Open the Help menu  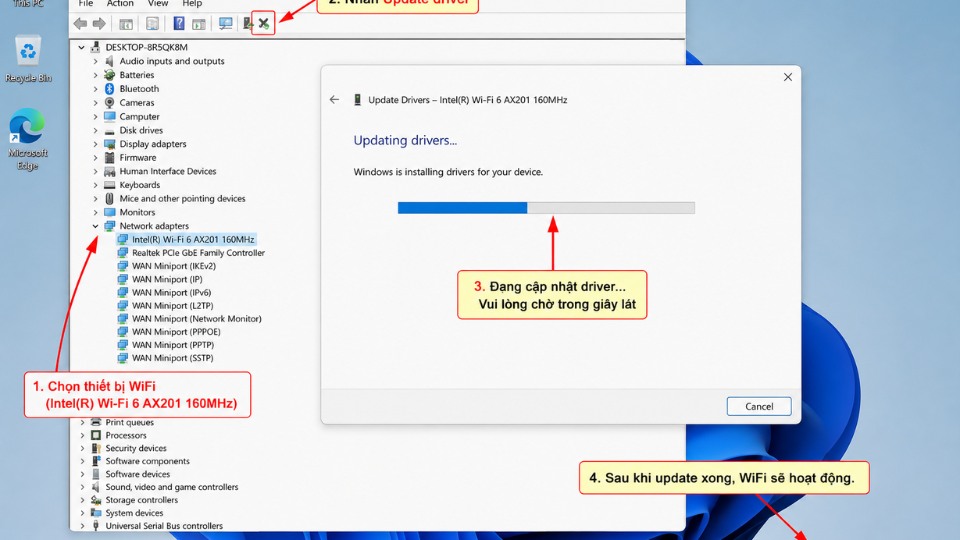[192, 4]
